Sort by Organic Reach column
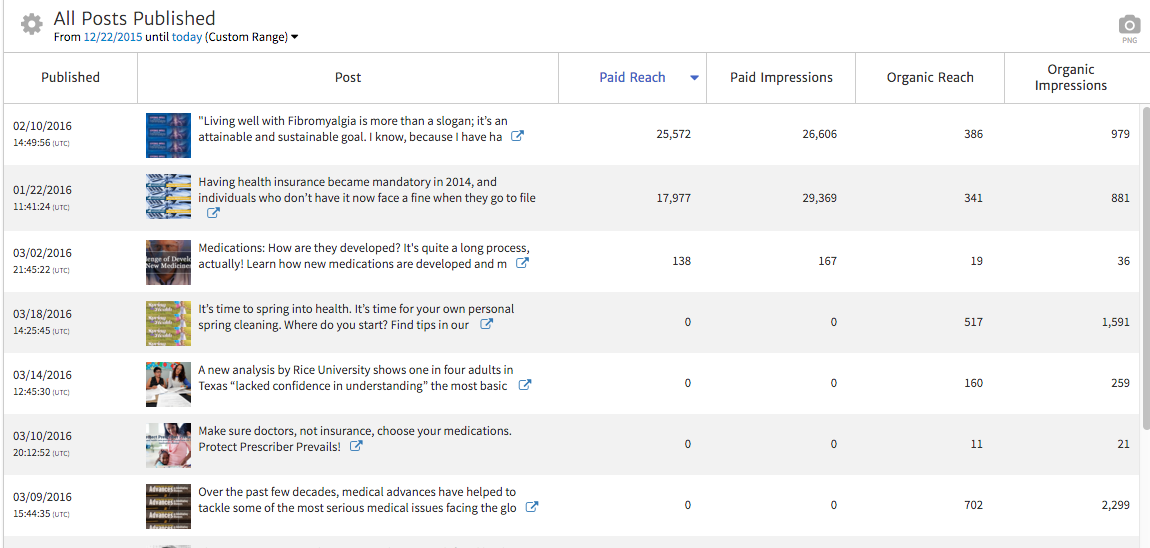1150x548 pixels. pos(930,77)
